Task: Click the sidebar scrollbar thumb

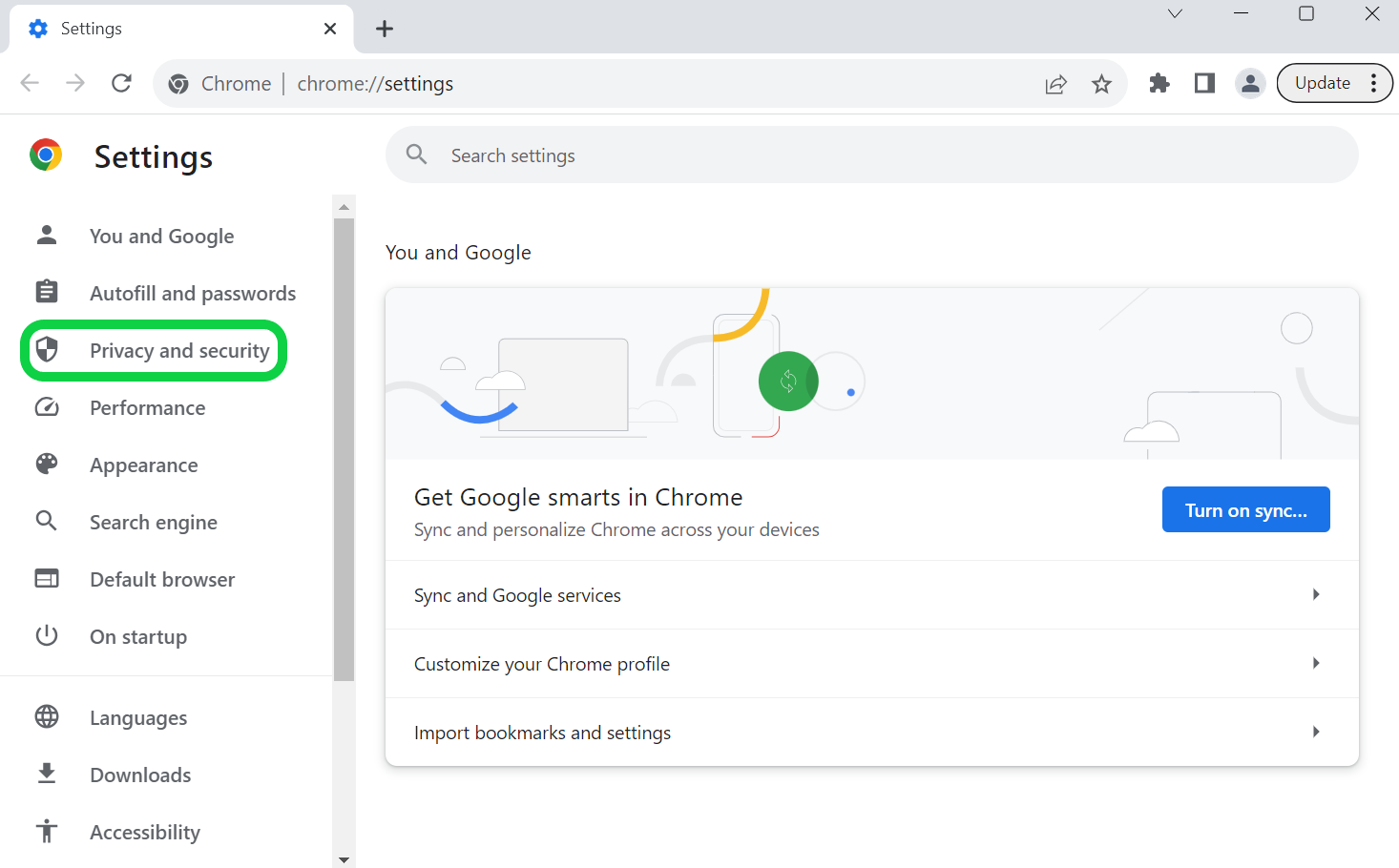Action: (x=345, y=449)
